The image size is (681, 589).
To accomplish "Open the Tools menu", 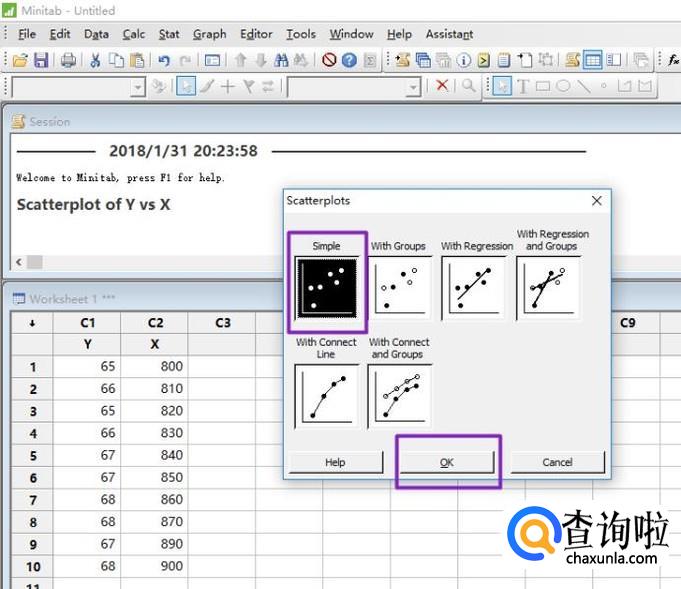I will pyautogui.click(x=301, y=34).
